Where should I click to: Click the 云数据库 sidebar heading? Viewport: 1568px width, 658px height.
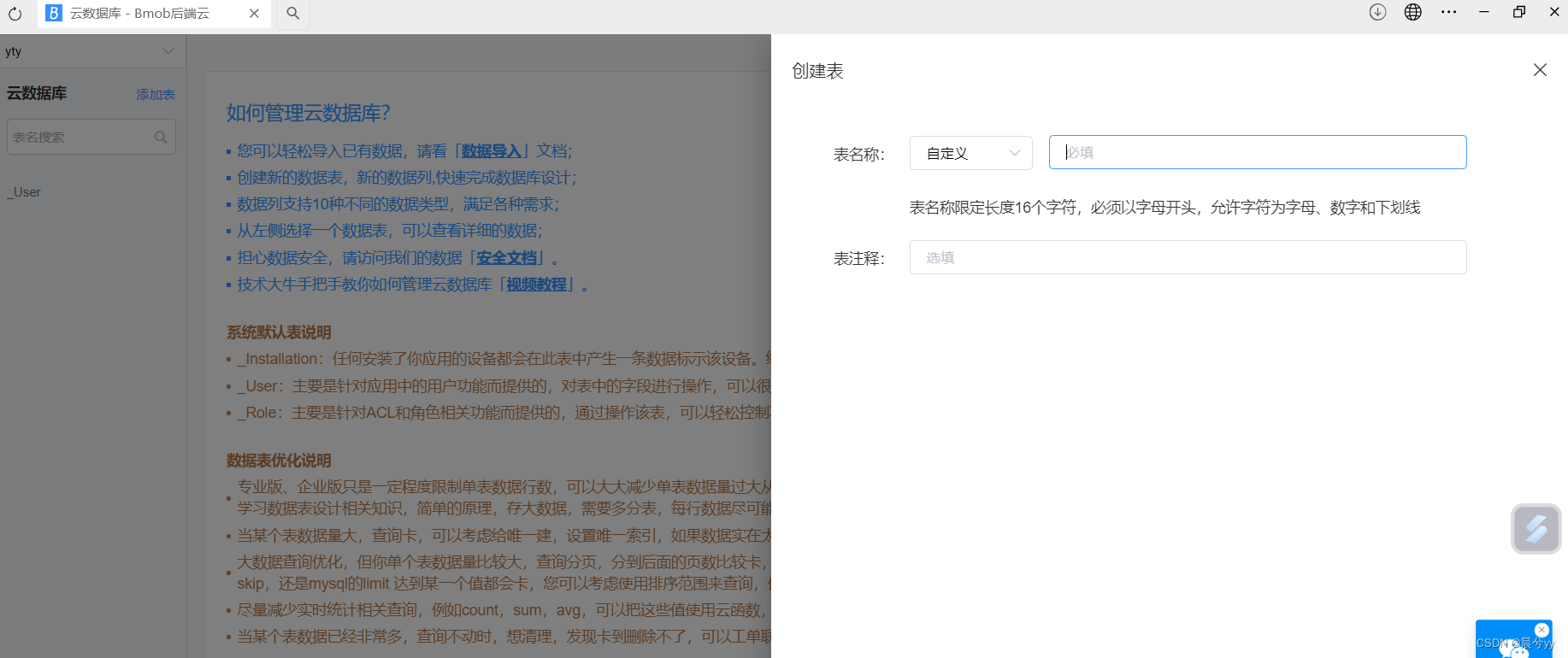[x=37, y=93]
